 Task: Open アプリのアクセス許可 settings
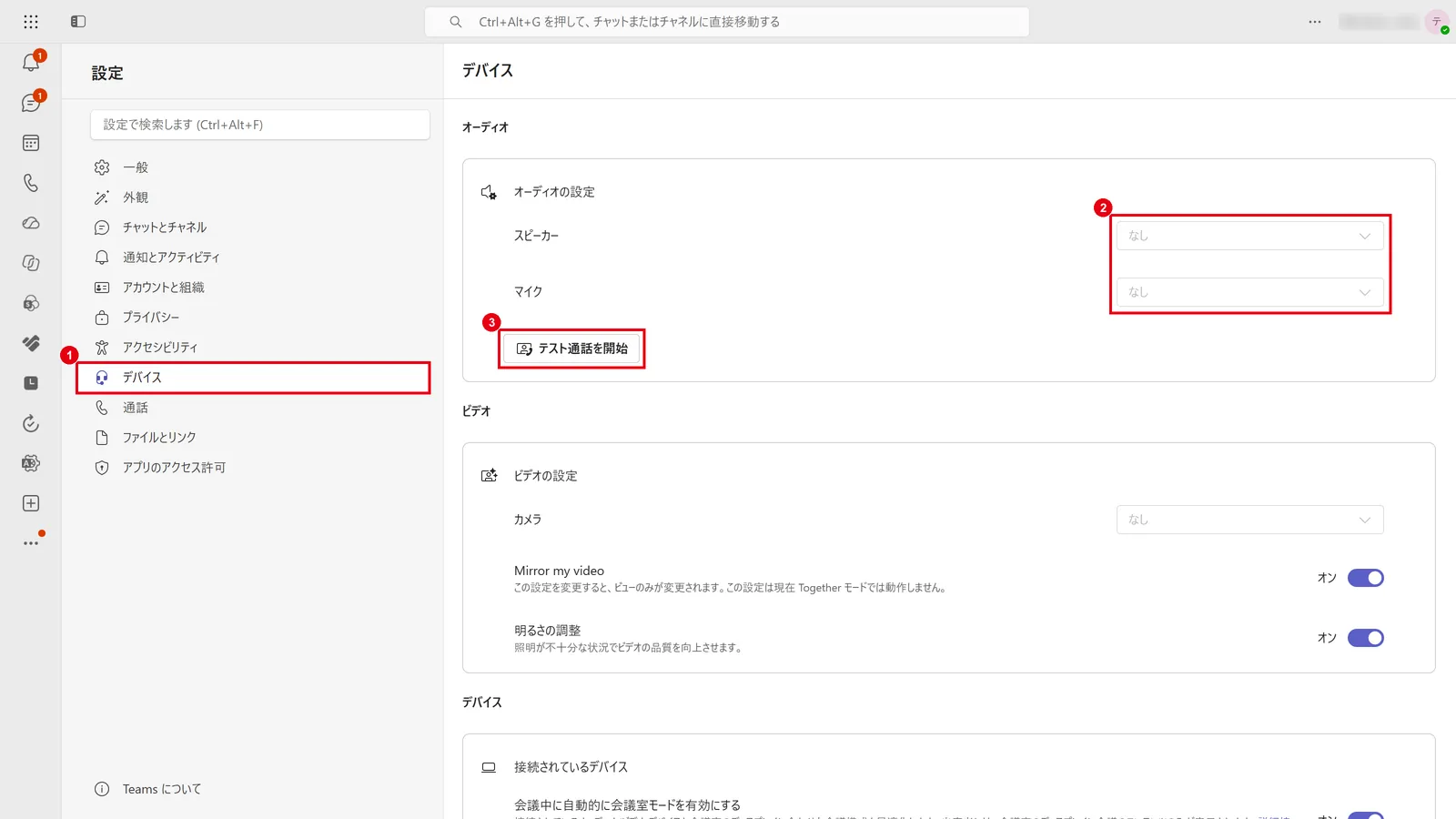click(260, 468)
